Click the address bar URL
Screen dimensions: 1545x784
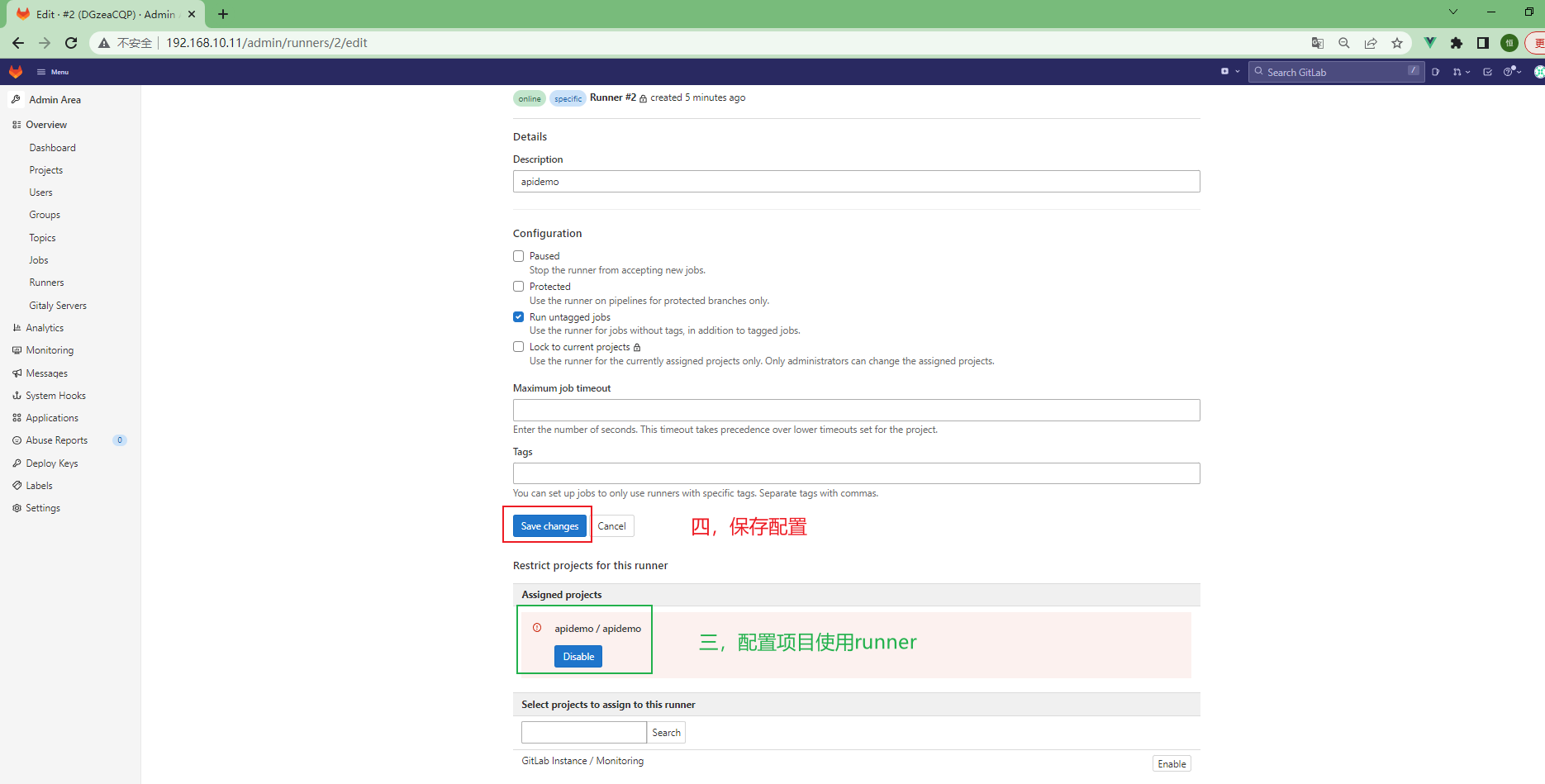267,43
